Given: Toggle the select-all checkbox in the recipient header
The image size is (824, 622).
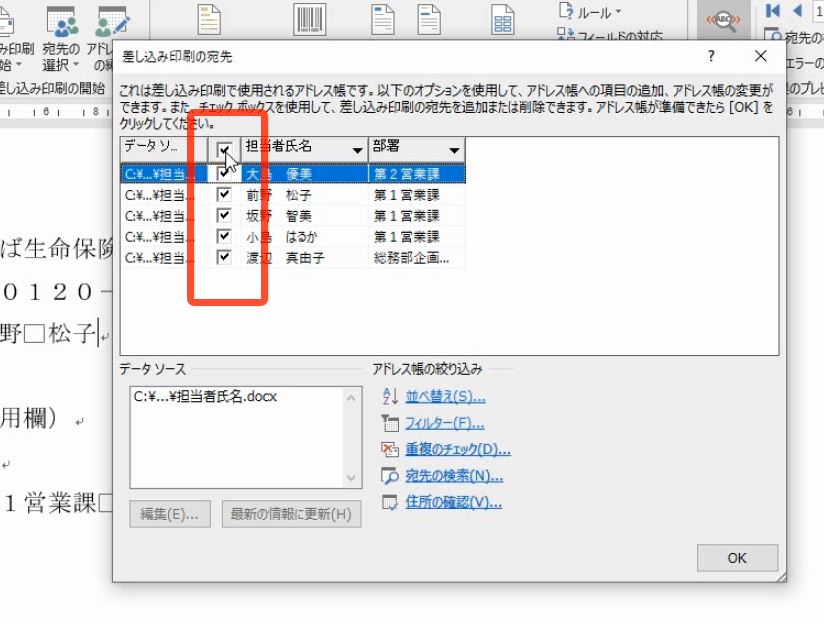Looking at the screenshot, I should point(224,148).
